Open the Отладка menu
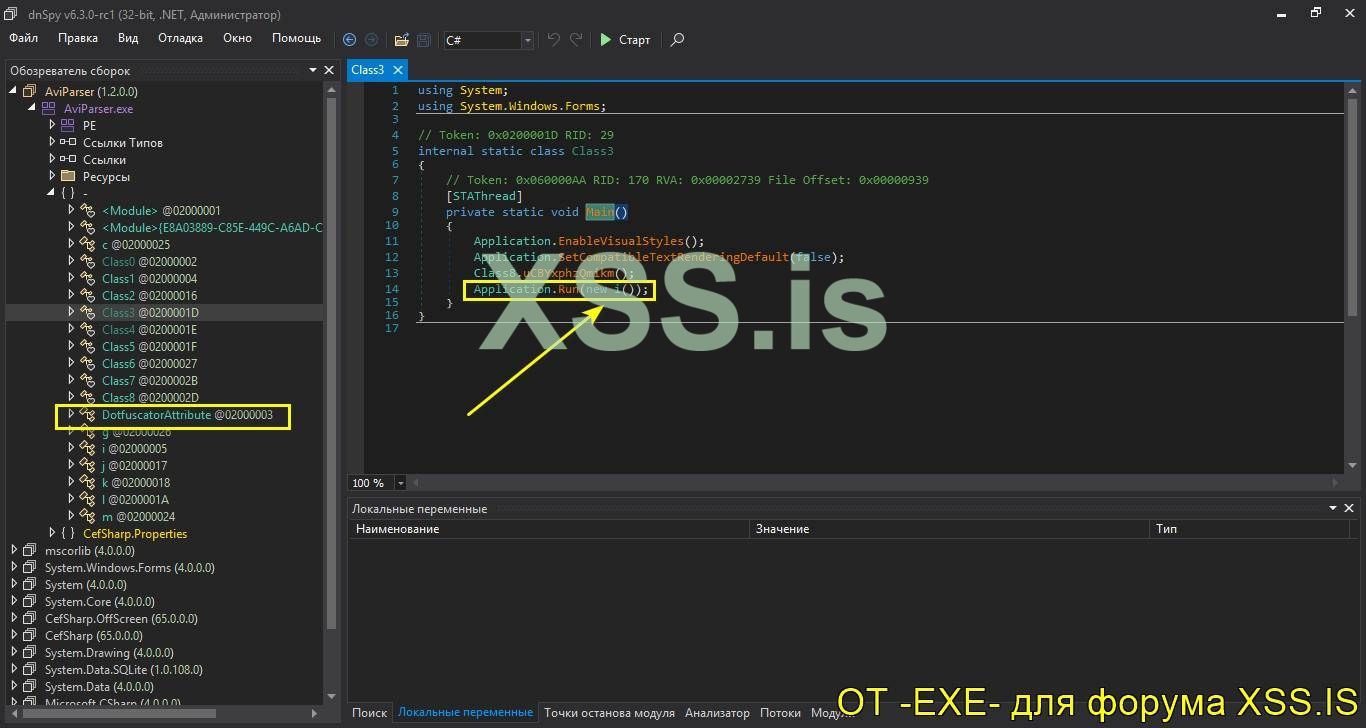This screenshot has width=1366, height=728. point(180,38)
